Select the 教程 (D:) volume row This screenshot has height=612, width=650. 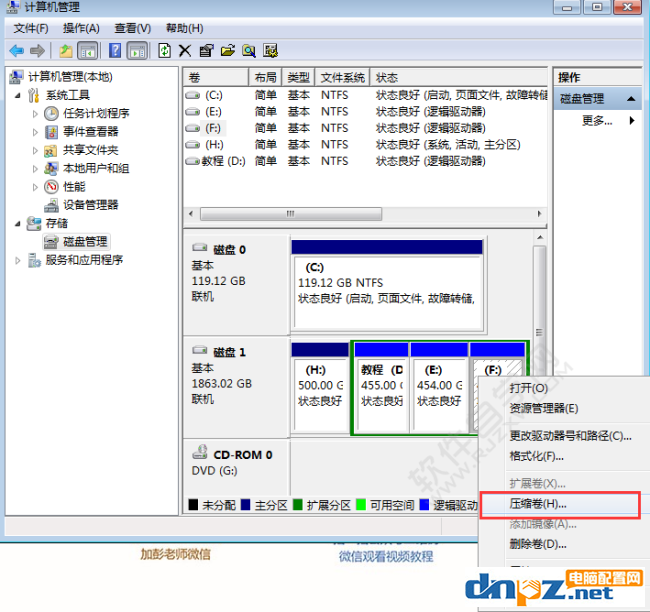(x=365, y=161)
